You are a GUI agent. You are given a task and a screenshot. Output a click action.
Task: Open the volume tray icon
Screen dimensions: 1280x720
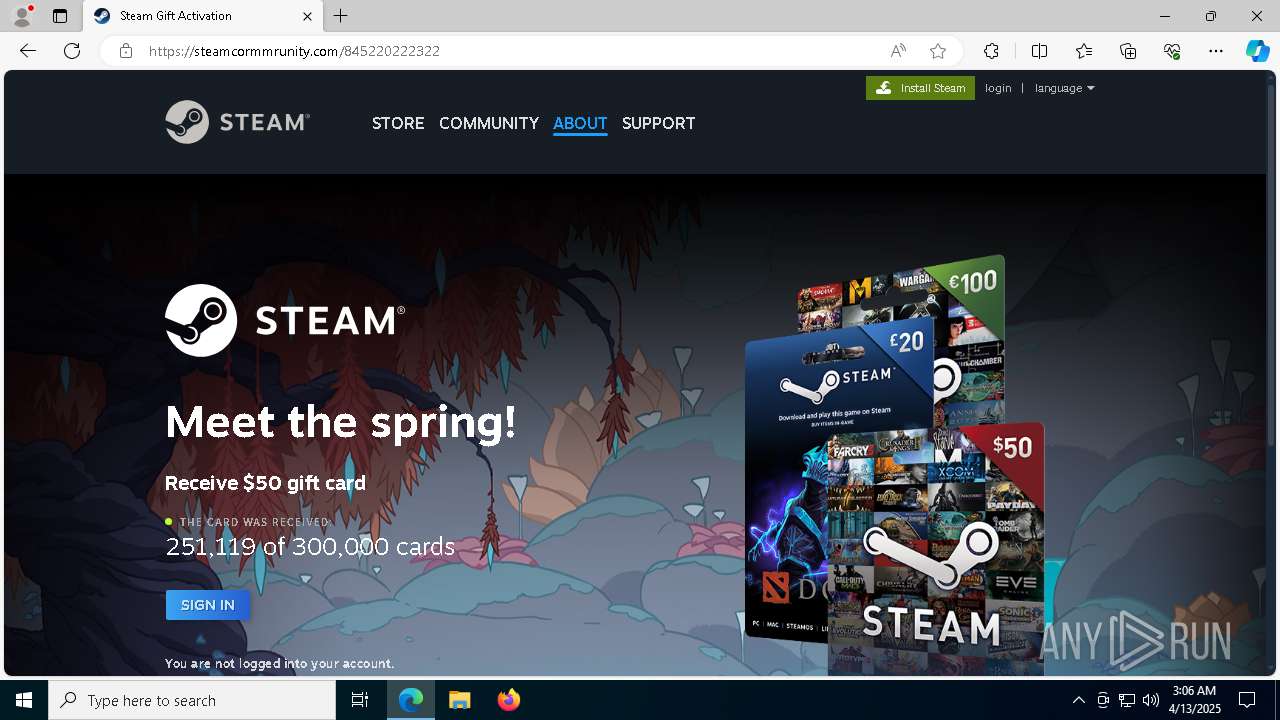point(1151,700)
